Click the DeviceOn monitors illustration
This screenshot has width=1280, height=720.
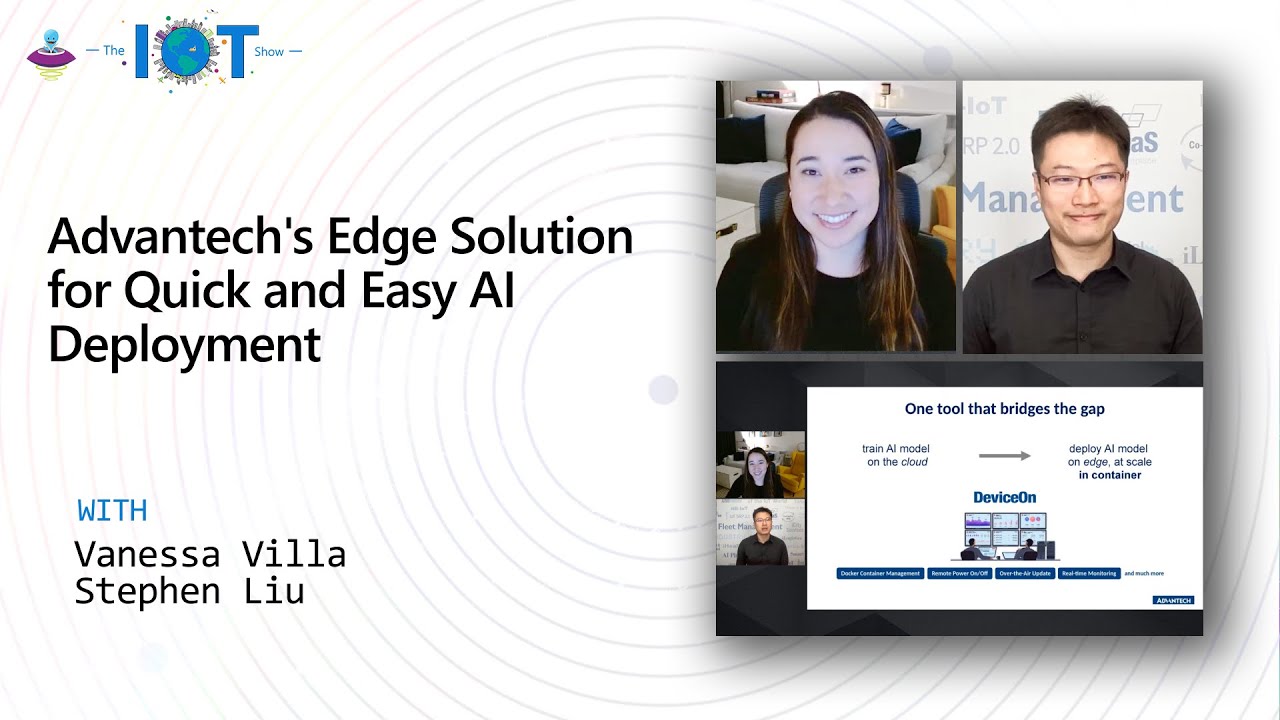coord(1004,535)
